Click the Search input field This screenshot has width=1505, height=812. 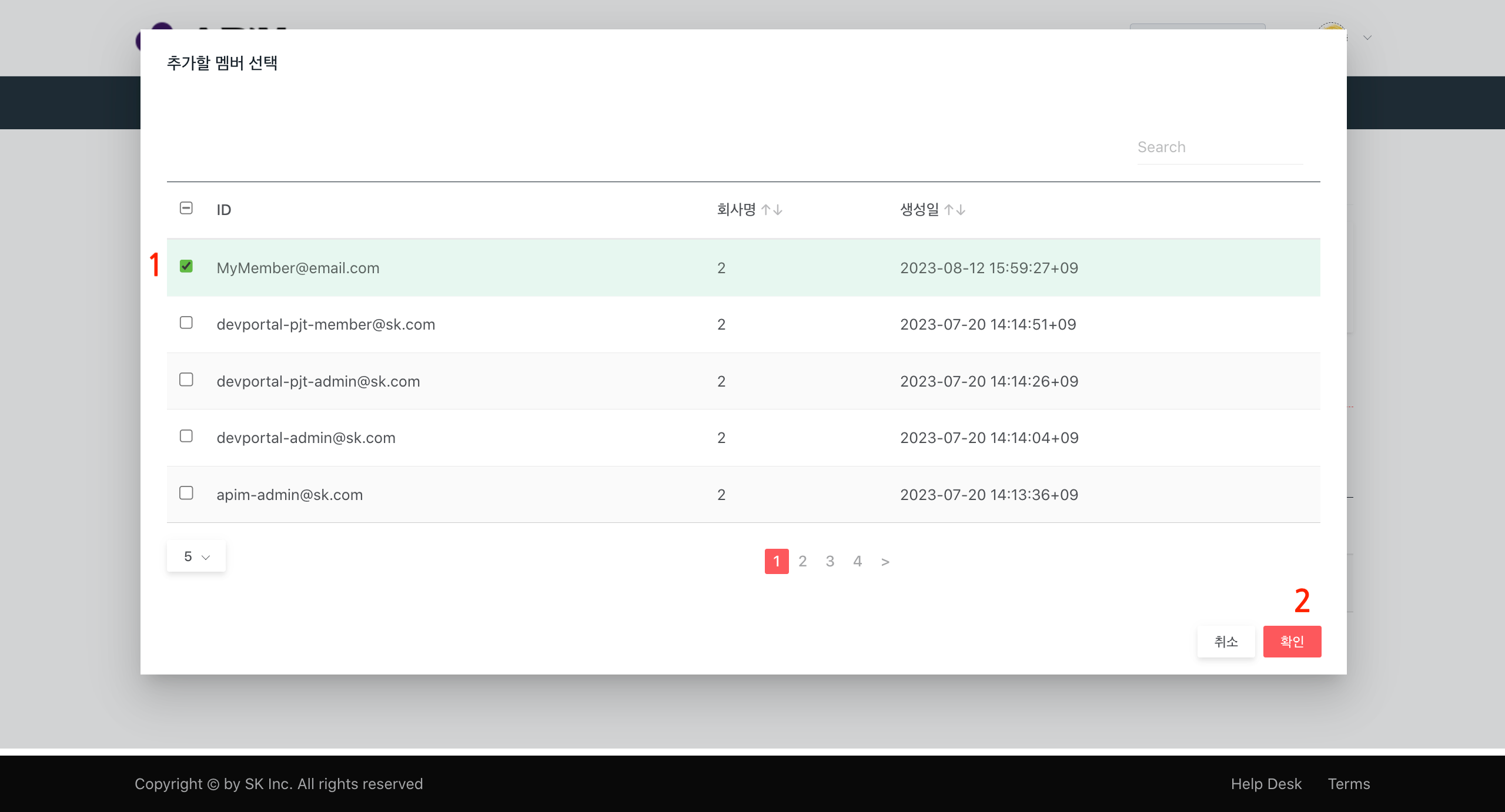tap(1219, 147)
